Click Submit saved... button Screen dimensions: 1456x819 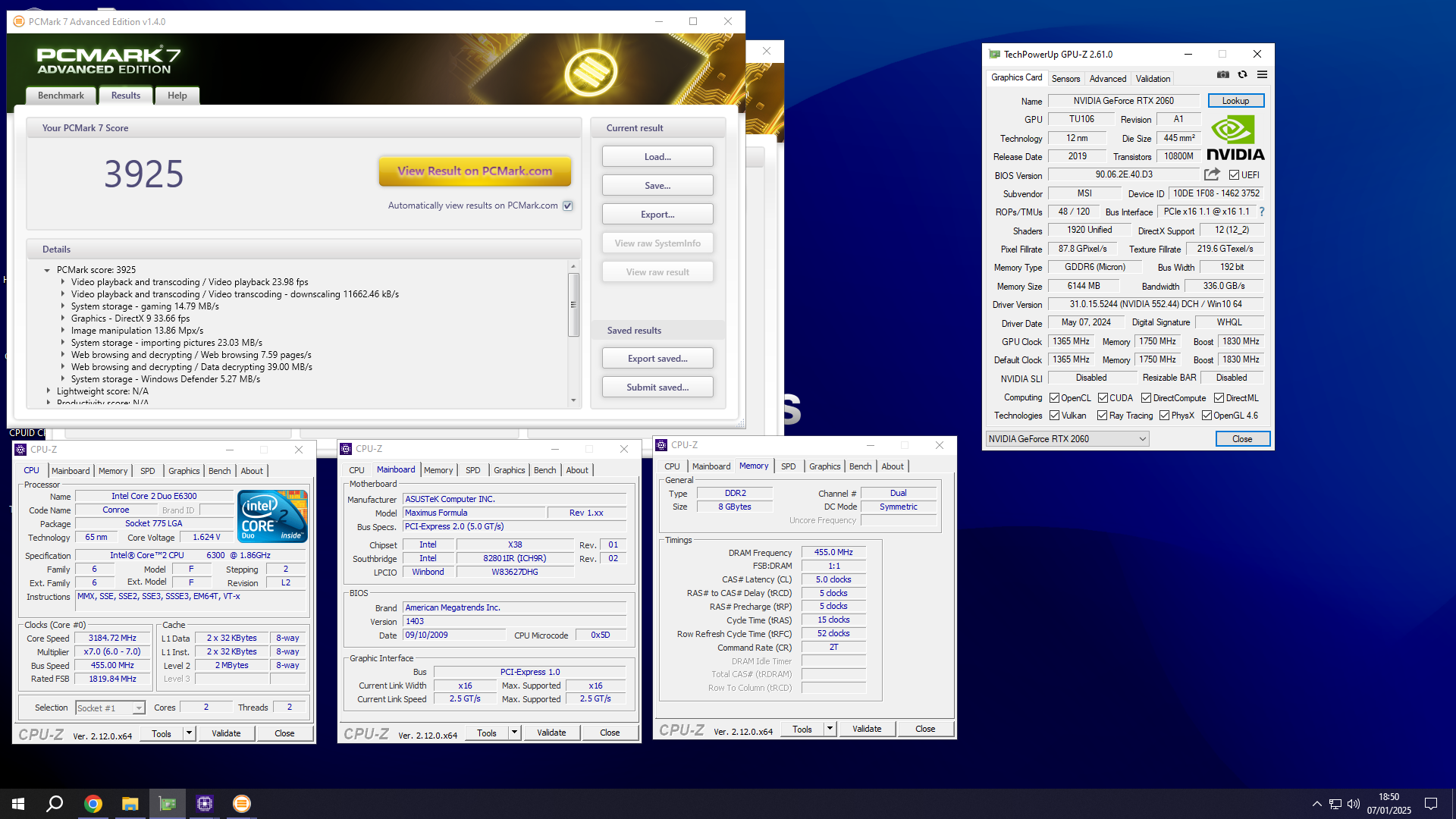657,388
